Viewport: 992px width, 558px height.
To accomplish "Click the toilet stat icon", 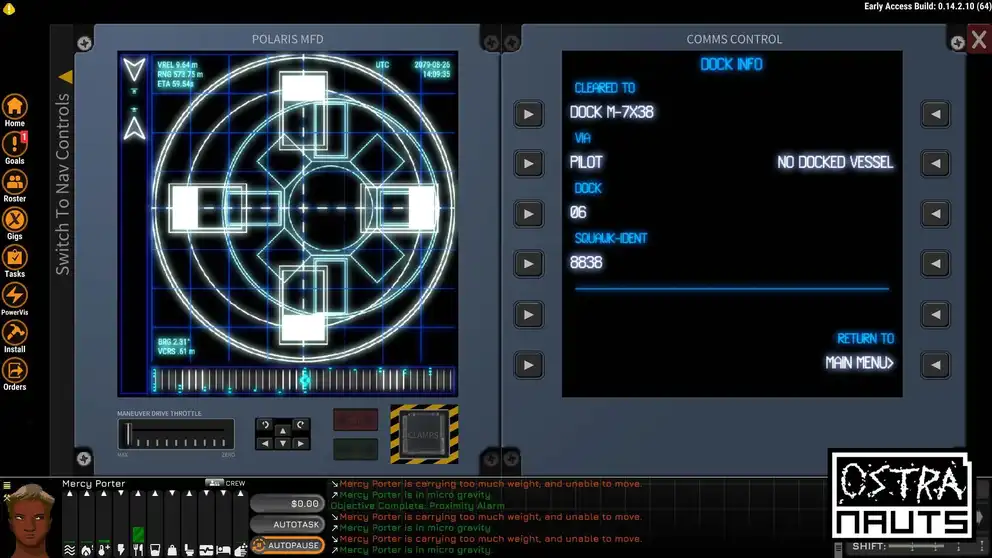I will point(189,550).
